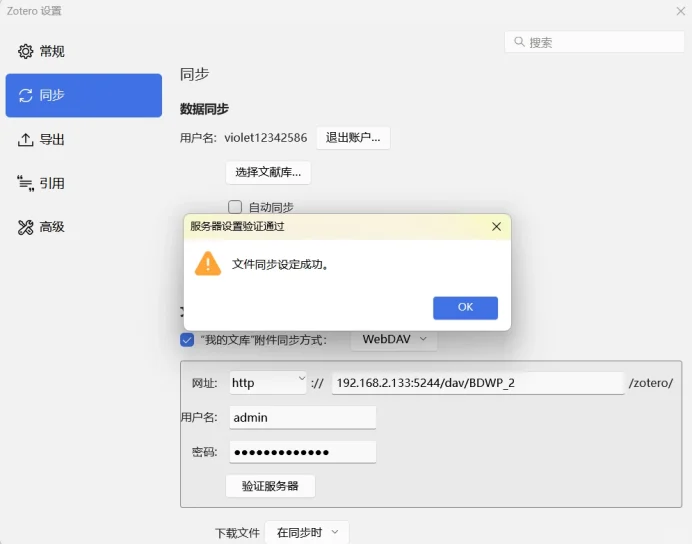Open the 在同步时 download files dropdown
Viewport: 692px width, 545px height.
click(307, 533)
